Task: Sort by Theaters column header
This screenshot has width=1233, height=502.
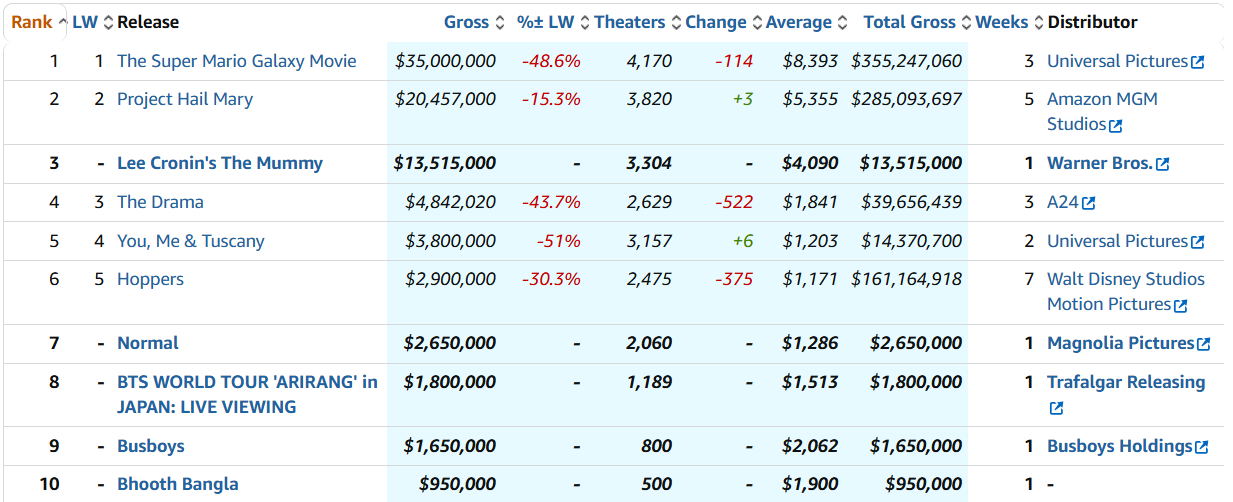Action: [629, 22]
